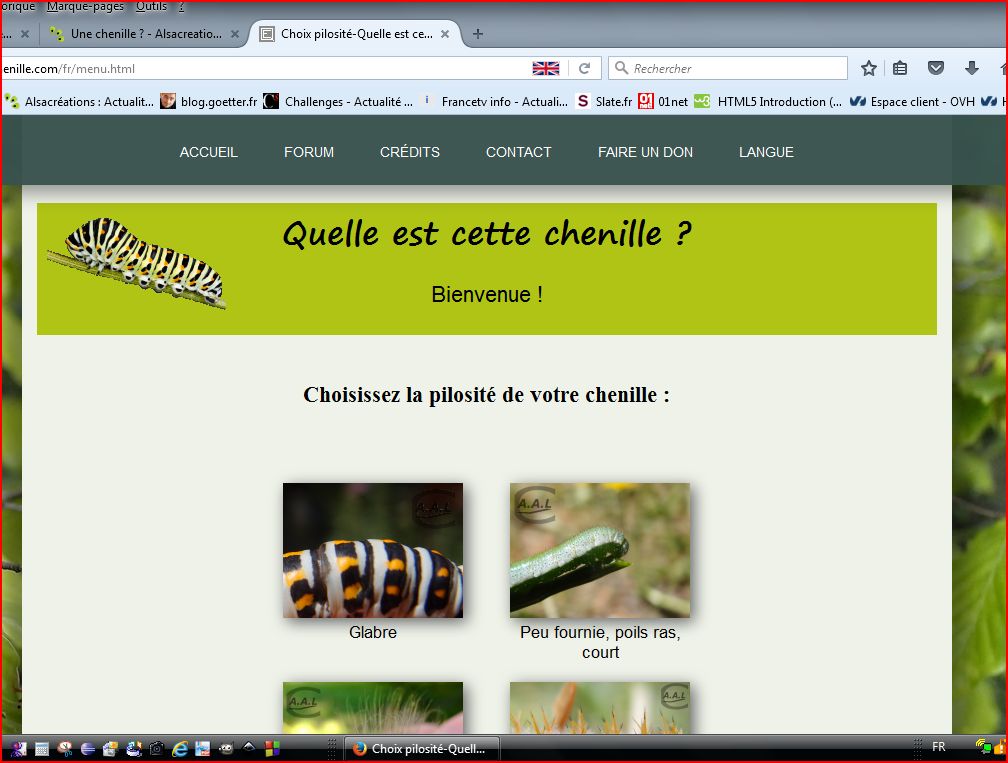Click FAIRE UN DON in the navigation

point(645,152)
